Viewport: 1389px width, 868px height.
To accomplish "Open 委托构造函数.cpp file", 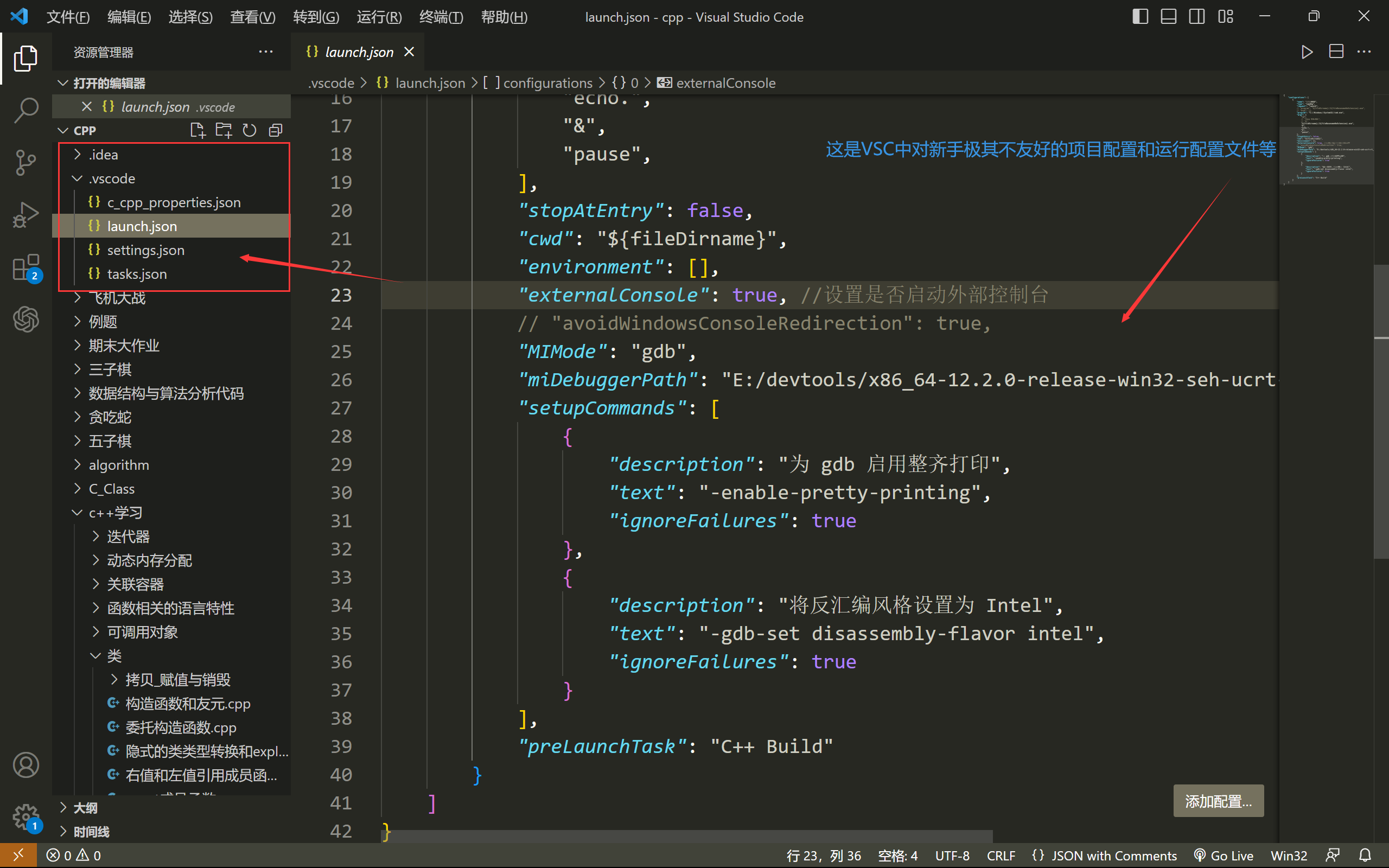I will pyautogui.click(x=171, y=728).
